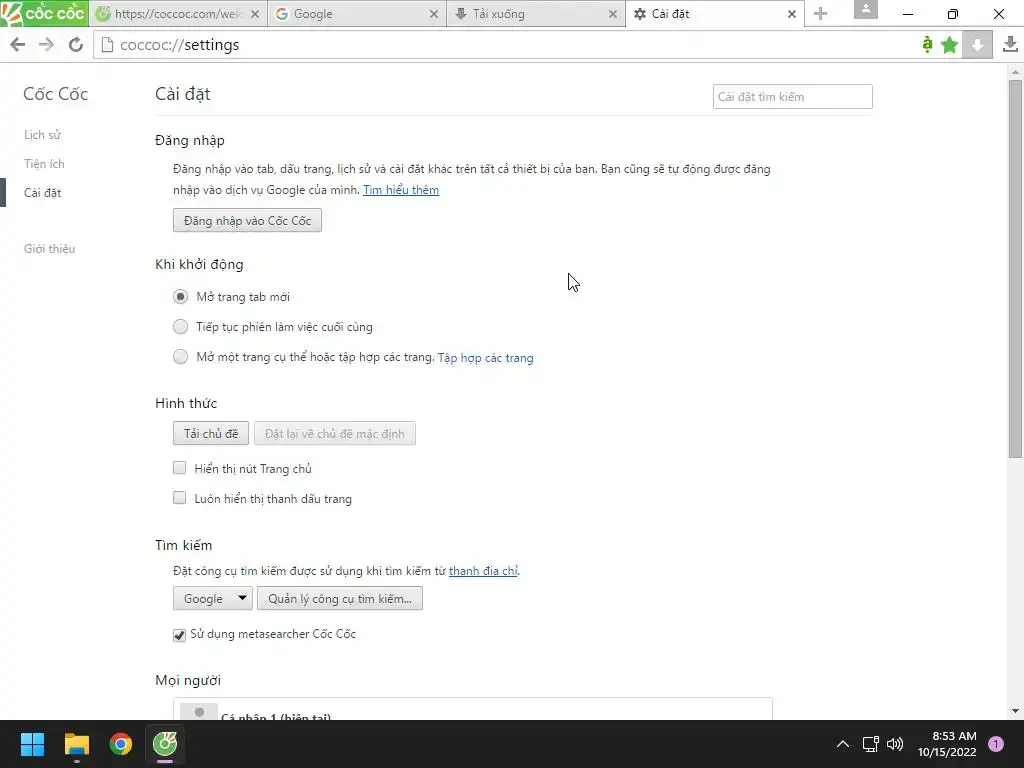Viewport: 1024px width, 768px height.
Task: Click 'Đăng nhập vào Cốc Cốc' button
Action: 248,221
